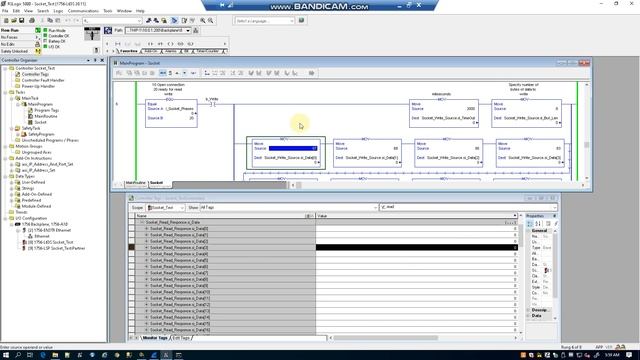The width and height of the screenshot is (640, 360).
Task: Click the Copy icon in the main toolbar
Action: pyautogui.click(x=50, y=20)
